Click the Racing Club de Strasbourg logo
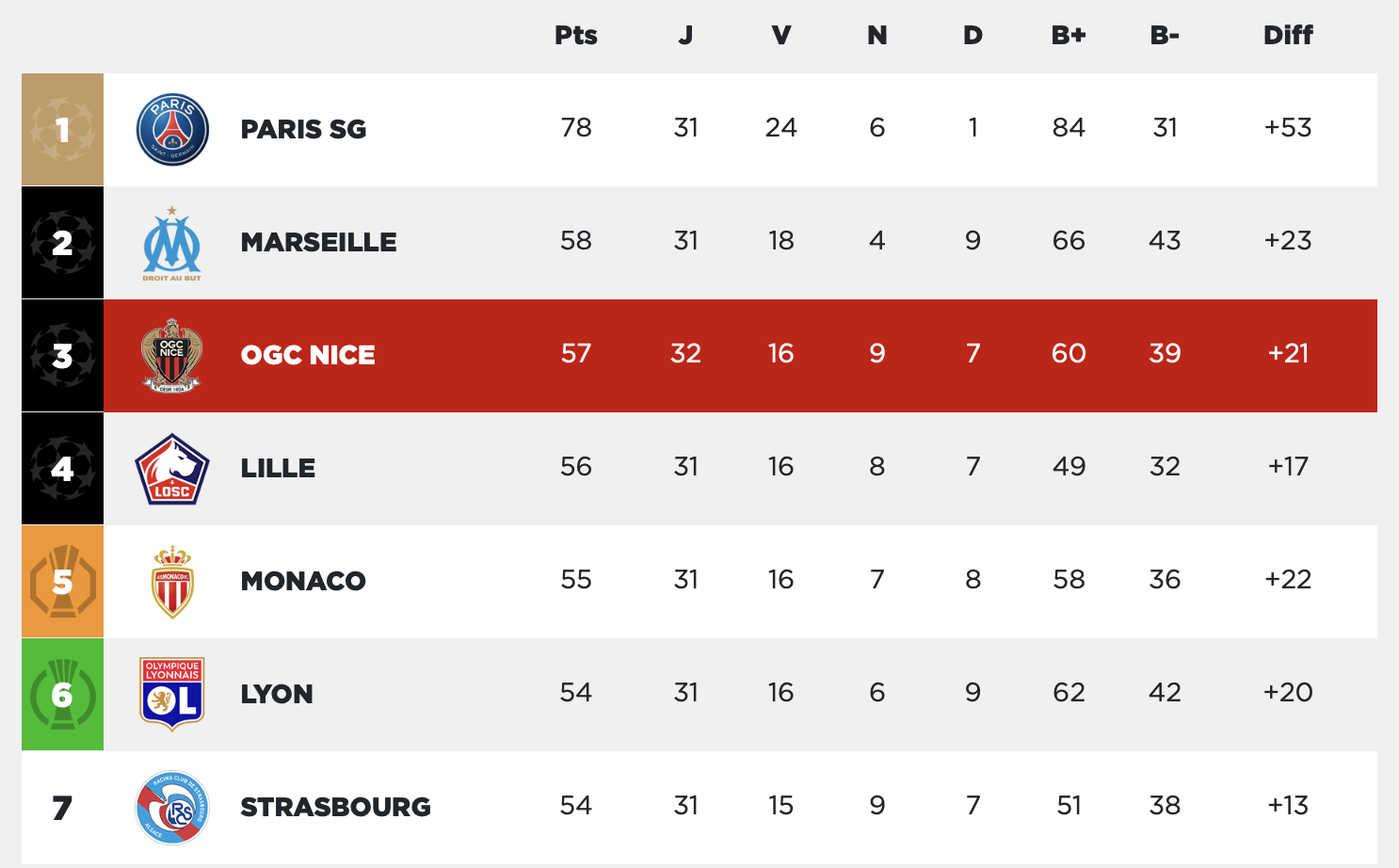Viewport: 1399px width, 868px height. pyautogui.click(x=172, y=808)
